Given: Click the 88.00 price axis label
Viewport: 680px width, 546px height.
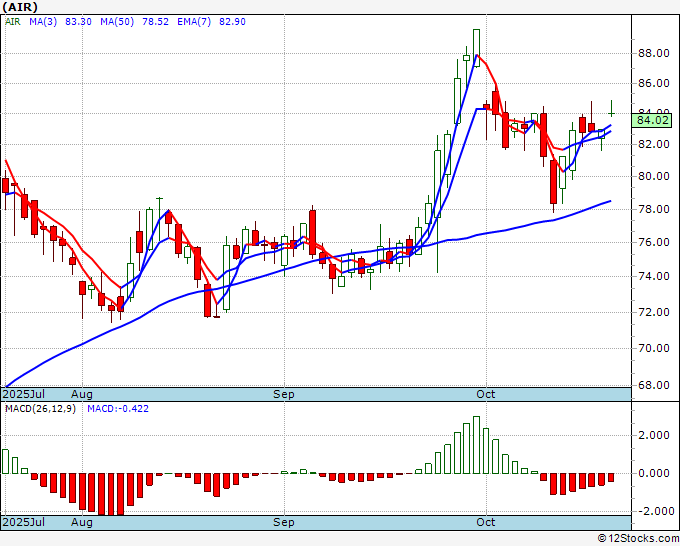Looking at the screenshot, I should pos(653,53).
